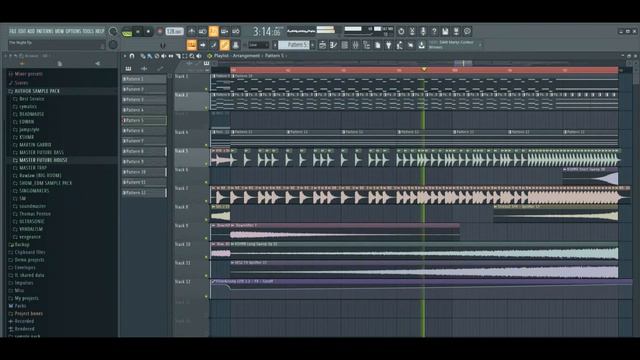Select the playlist mute tool

pyautogui.click(x=163, y=56)
